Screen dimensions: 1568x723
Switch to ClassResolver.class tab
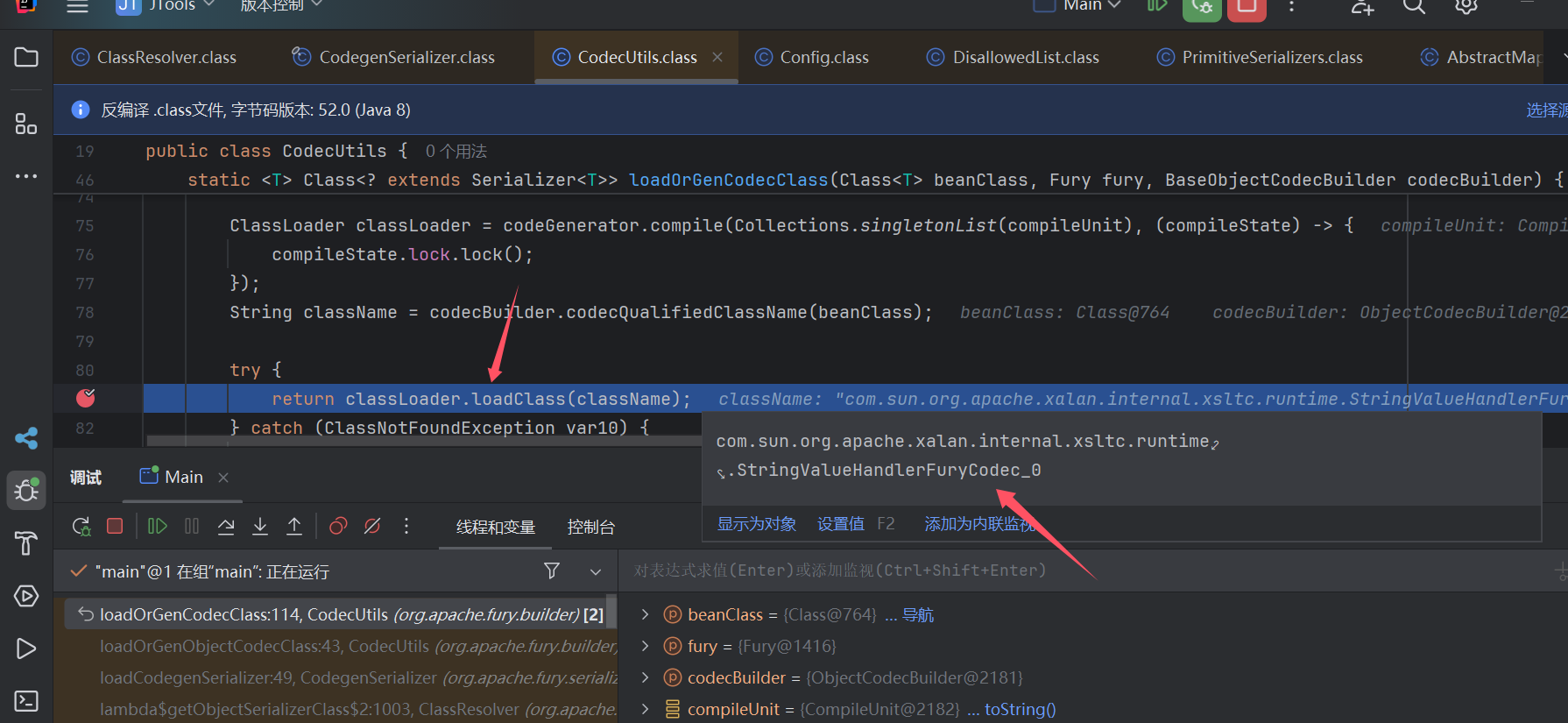pos(153,58)
